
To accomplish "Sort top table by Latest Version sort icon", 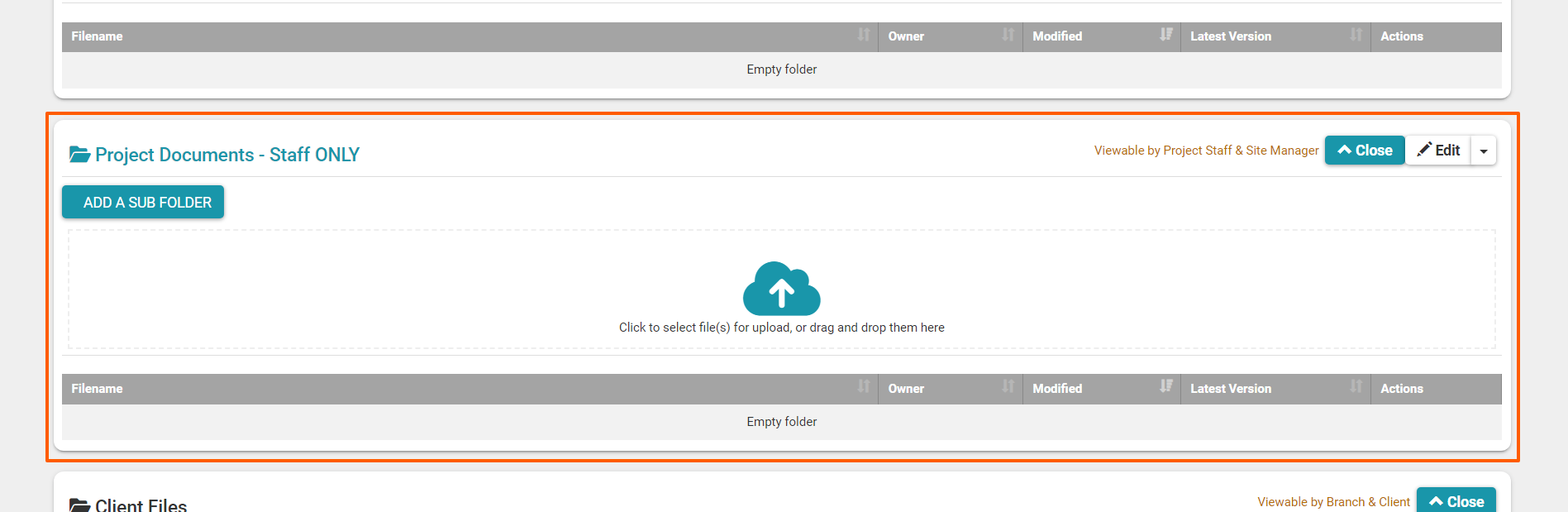I will pos(1356,35).
